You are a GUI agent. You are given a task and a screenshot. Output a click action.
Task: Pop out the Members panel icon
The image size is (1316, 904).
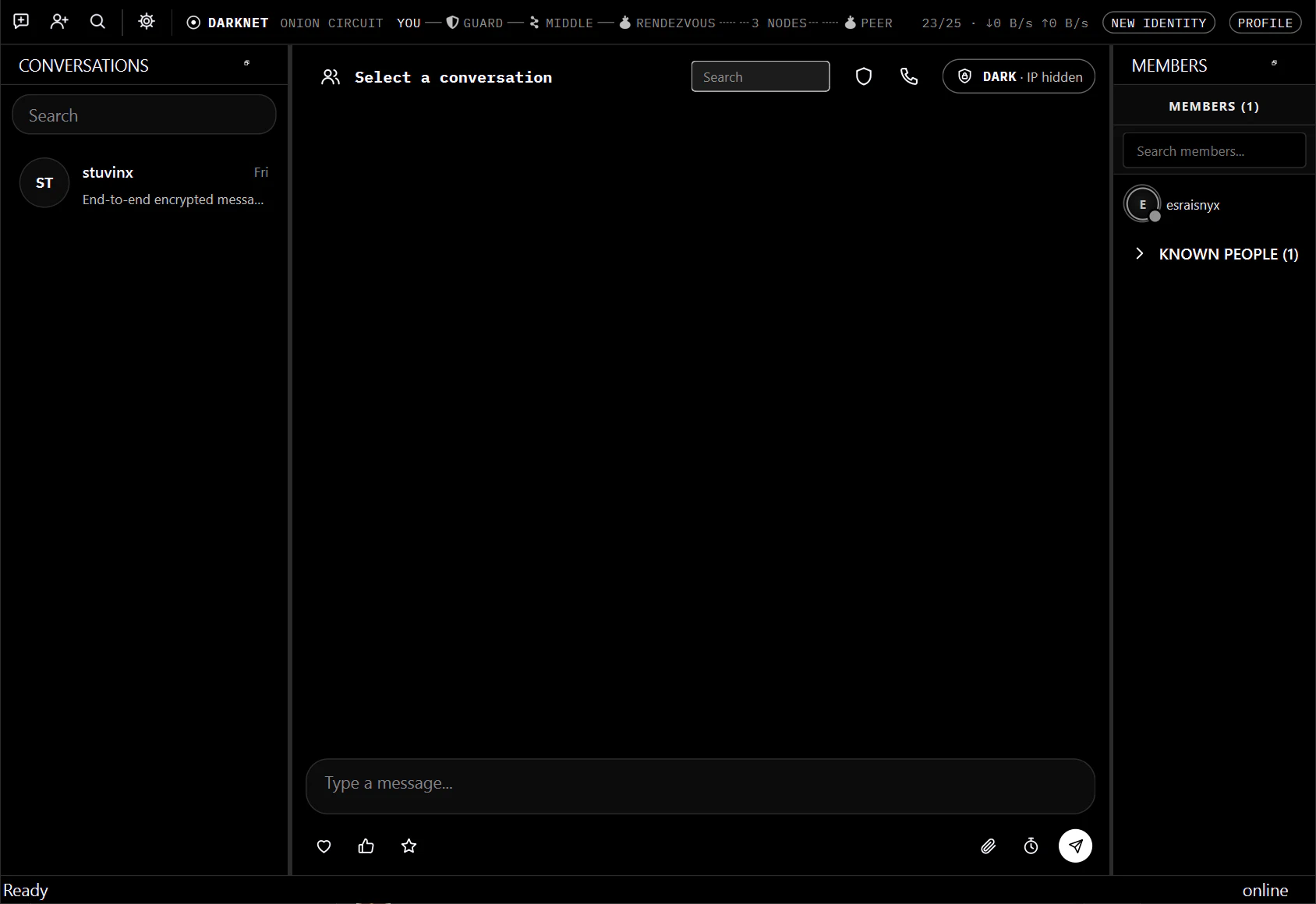(1274, 63)
